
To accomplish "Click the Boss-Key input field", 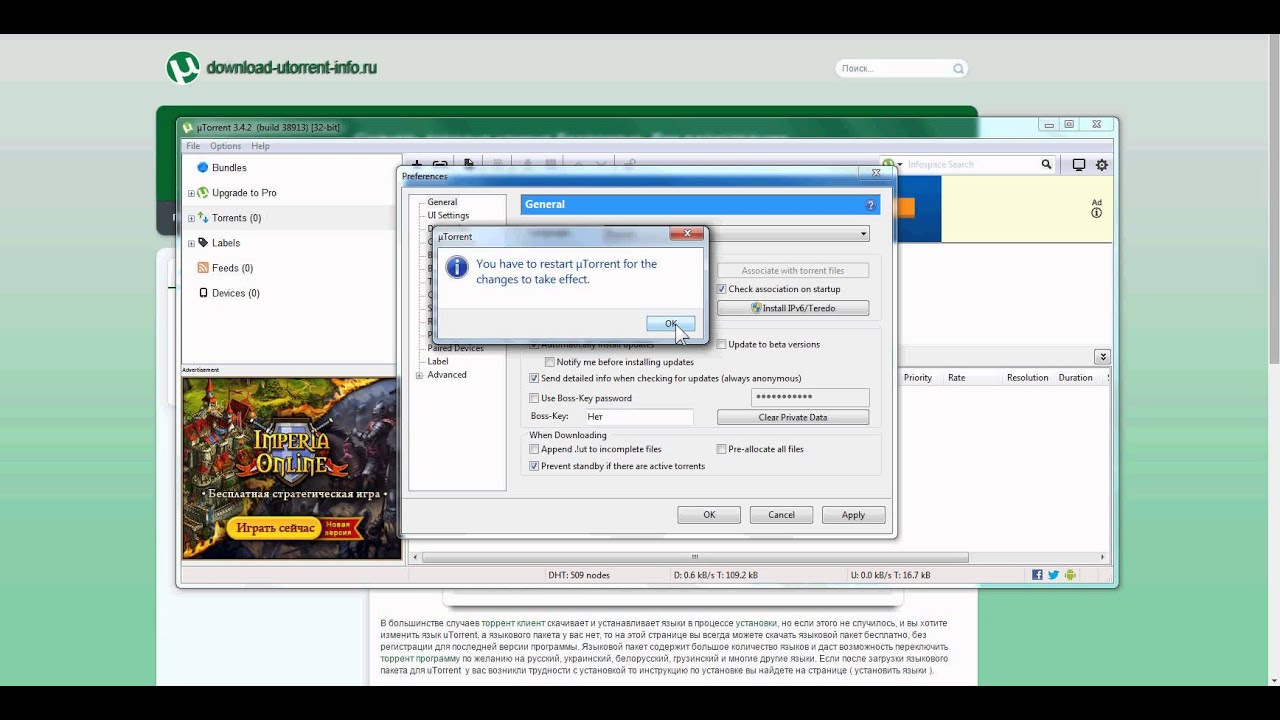I will tap(639, 417).
